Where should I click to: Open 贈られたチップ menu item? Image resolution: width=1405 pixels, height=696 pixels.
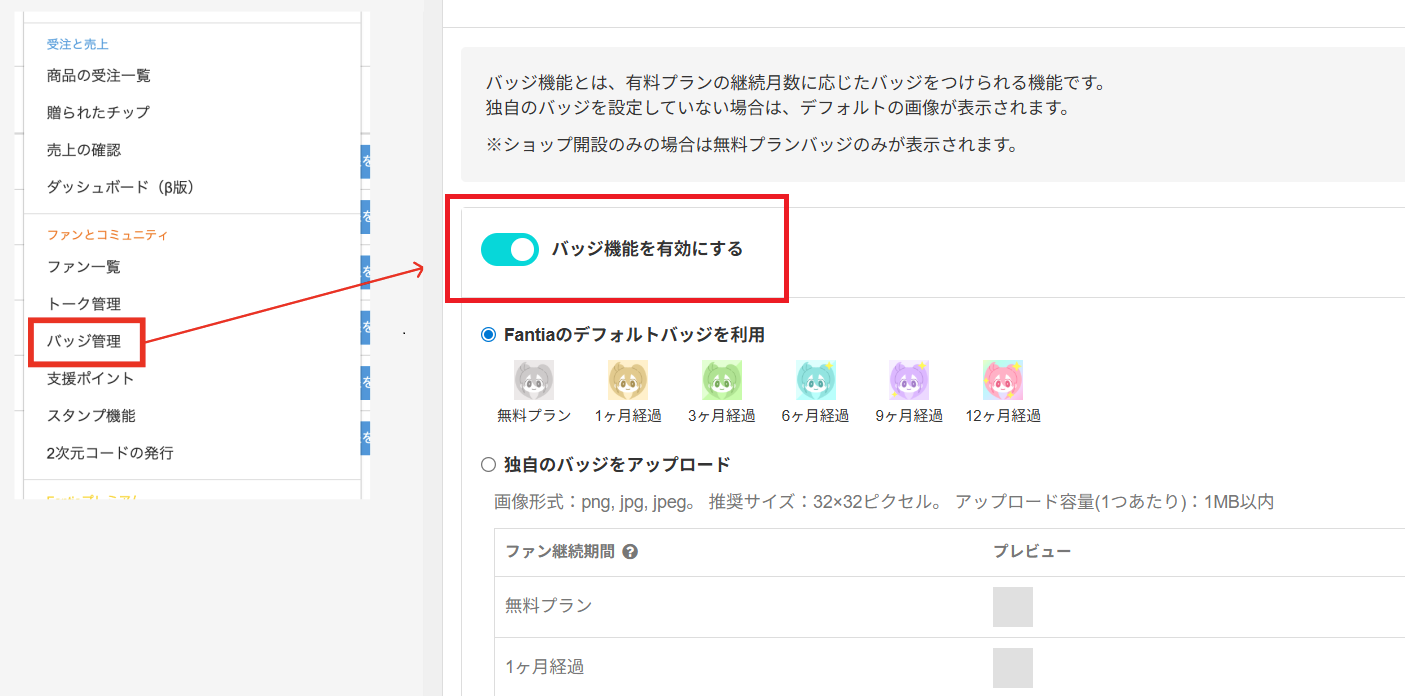(x=98, y=112)
